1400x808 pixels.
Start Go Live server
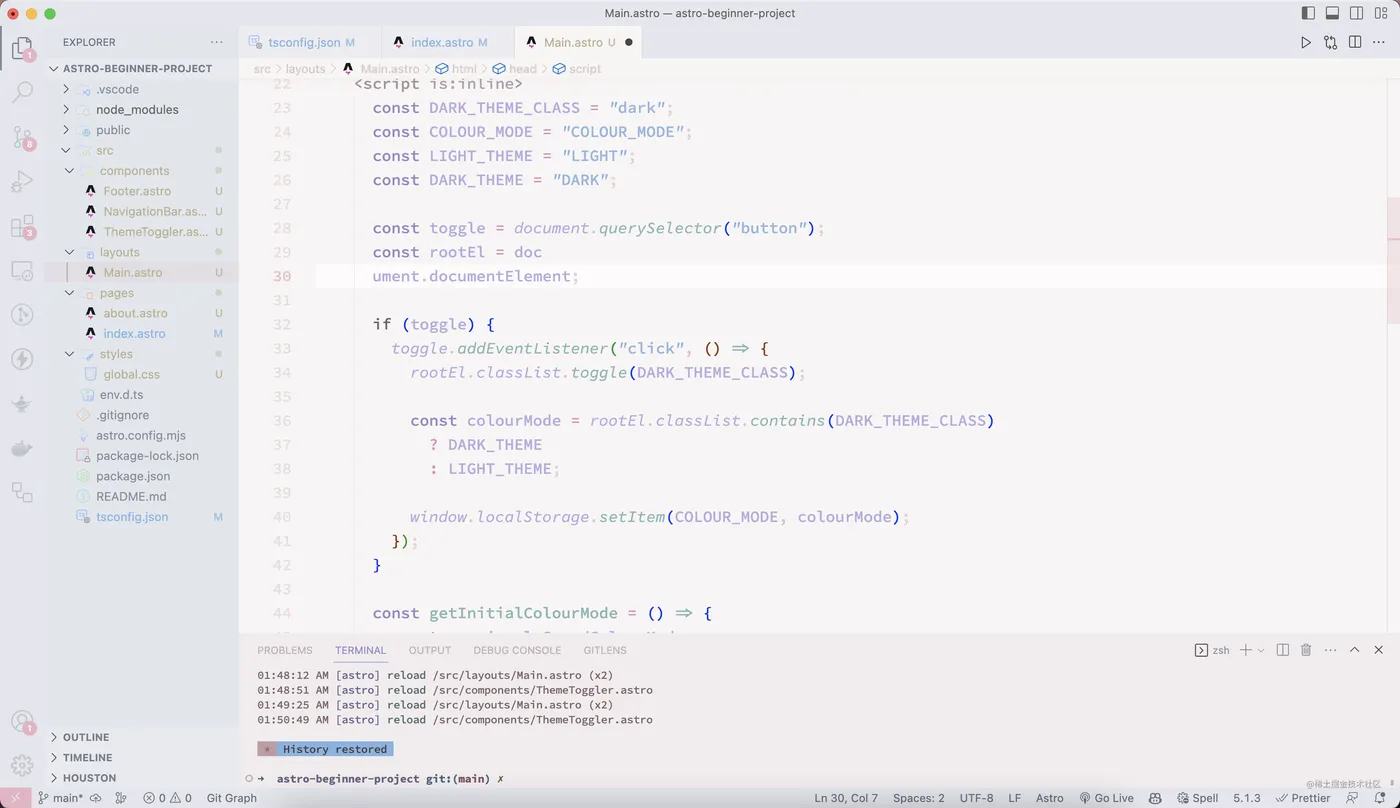pos(1106,798)
